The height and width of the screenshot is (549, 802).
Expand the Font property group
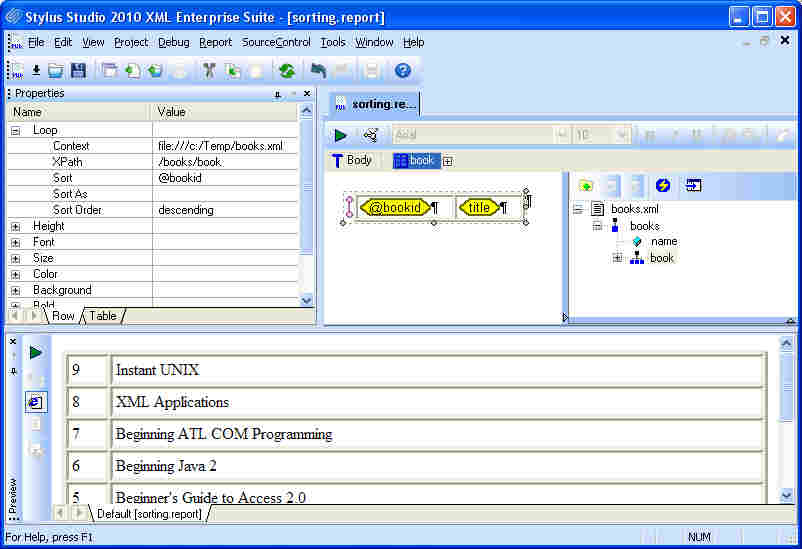16,242
